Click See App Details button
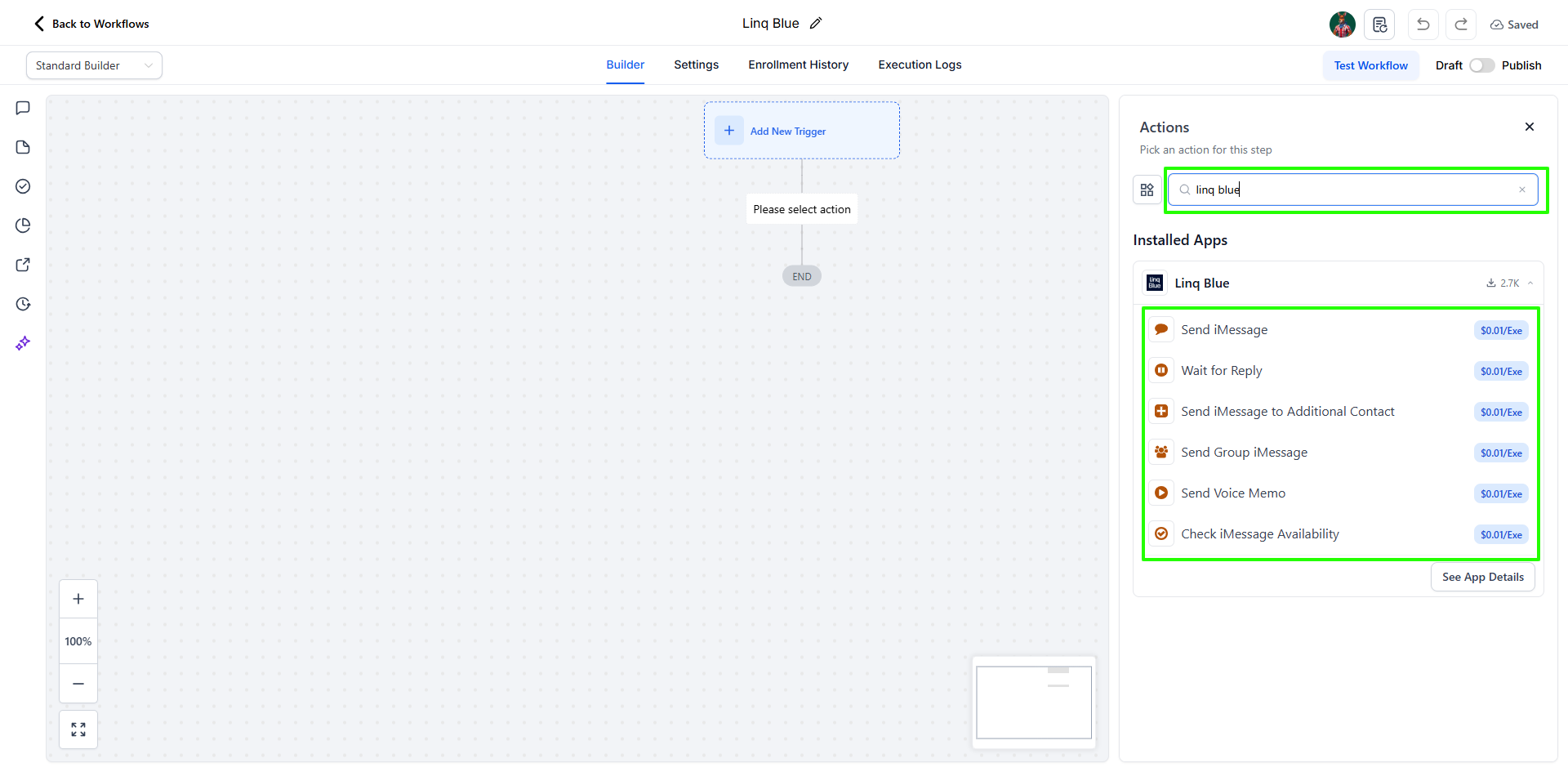The image size is (1568, 772). 1483,577
